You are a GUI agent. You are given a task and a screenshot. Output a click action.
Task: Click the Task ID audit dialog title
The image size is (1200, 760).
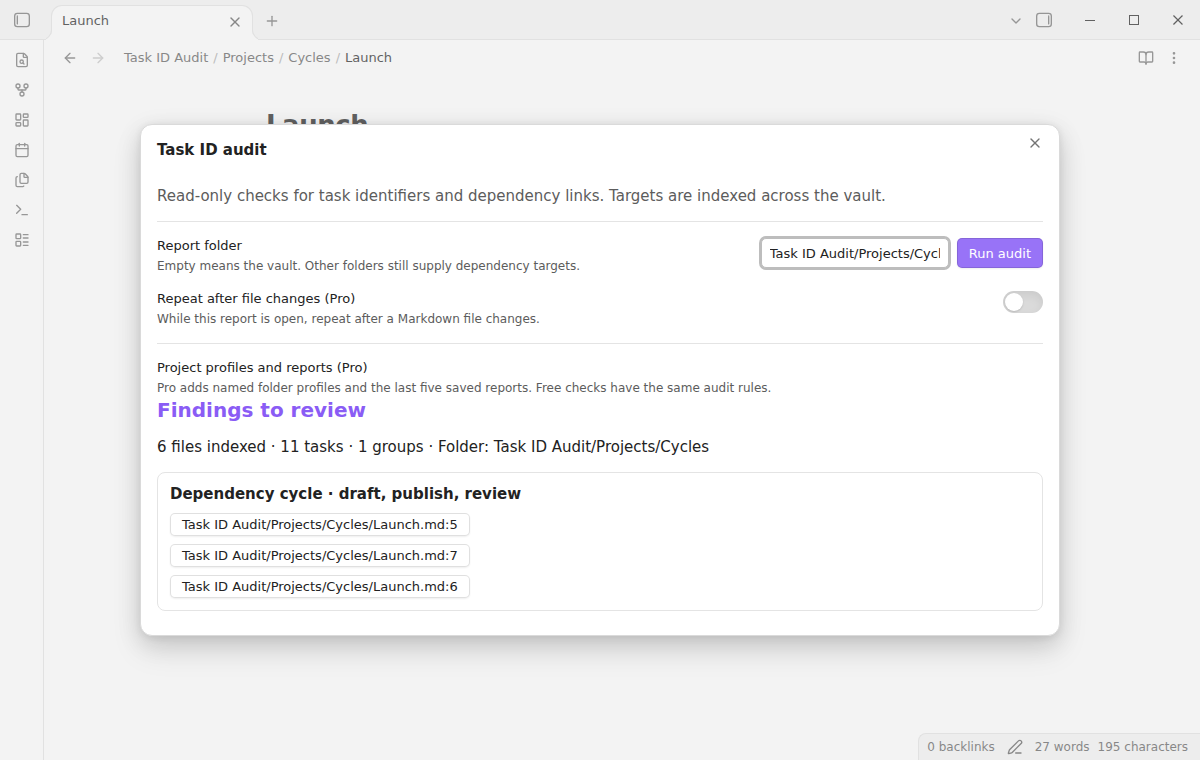pyautogui.click(x=212, y=150)
